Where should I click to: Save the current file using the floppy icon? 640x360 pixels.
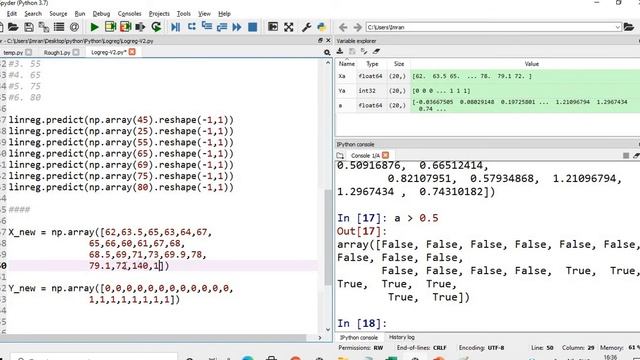point(29,27)
